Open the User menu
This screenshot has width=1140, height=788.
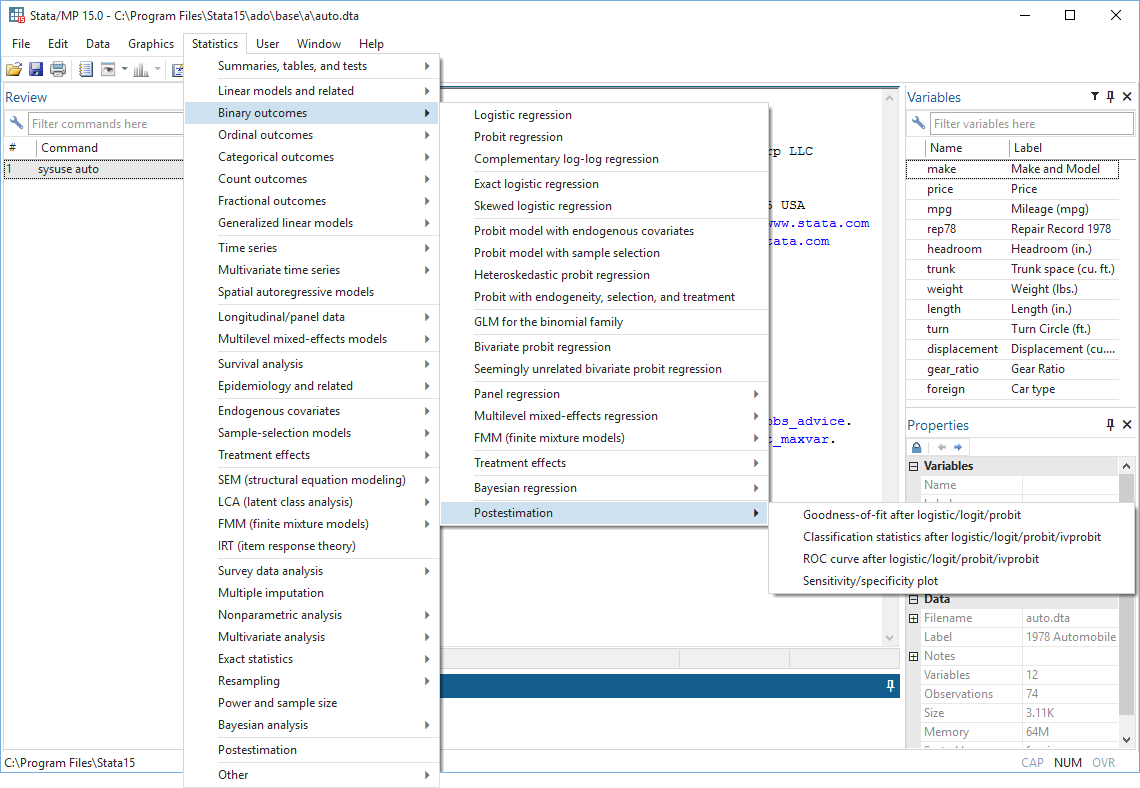pyautogui.click(x=267, y=44)
